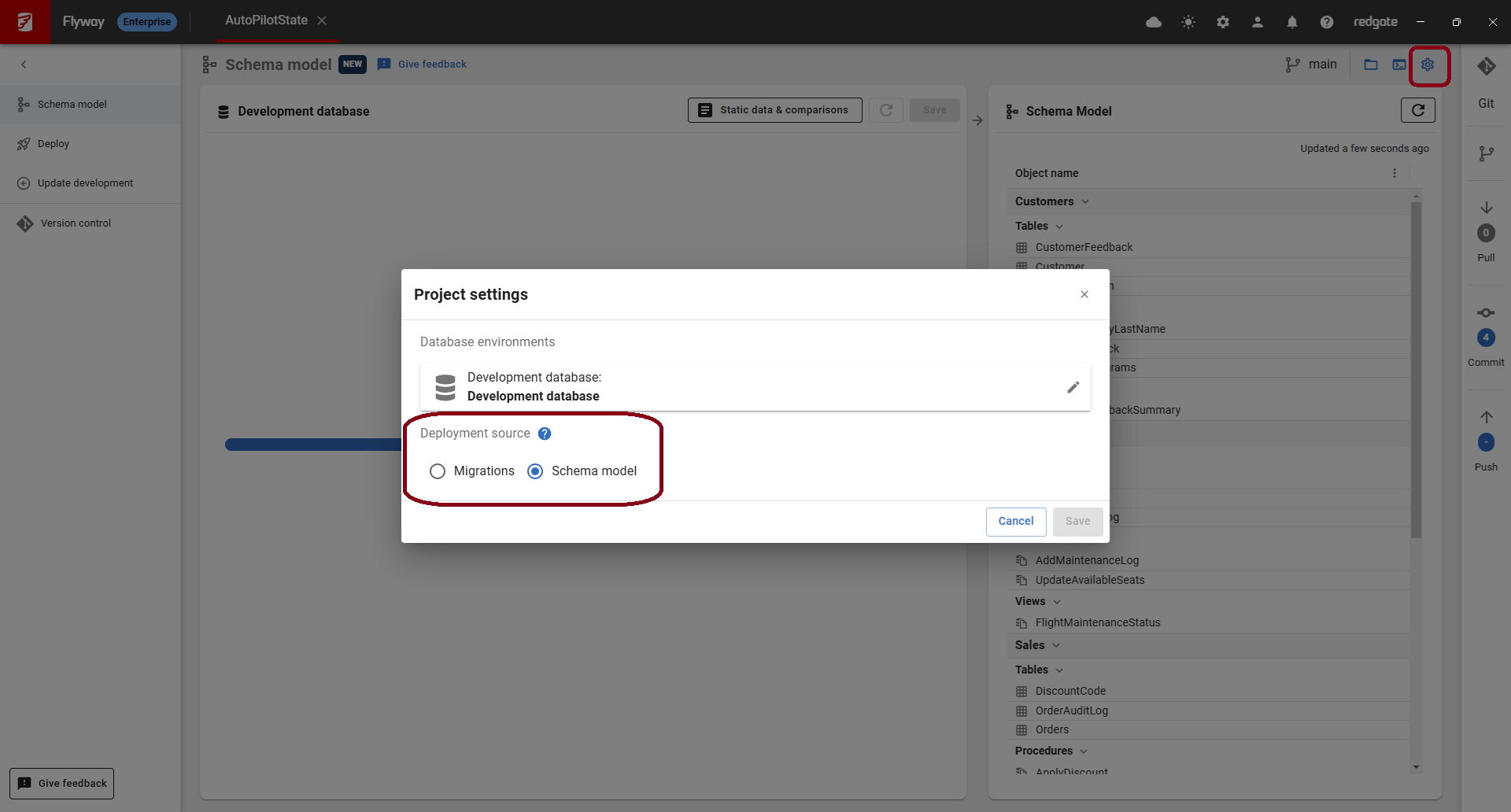Toggle the light/dark theme sun icon
The width and height of the screenshot is (1511, 812).
pyautogui.click(x=1188, y=22)
